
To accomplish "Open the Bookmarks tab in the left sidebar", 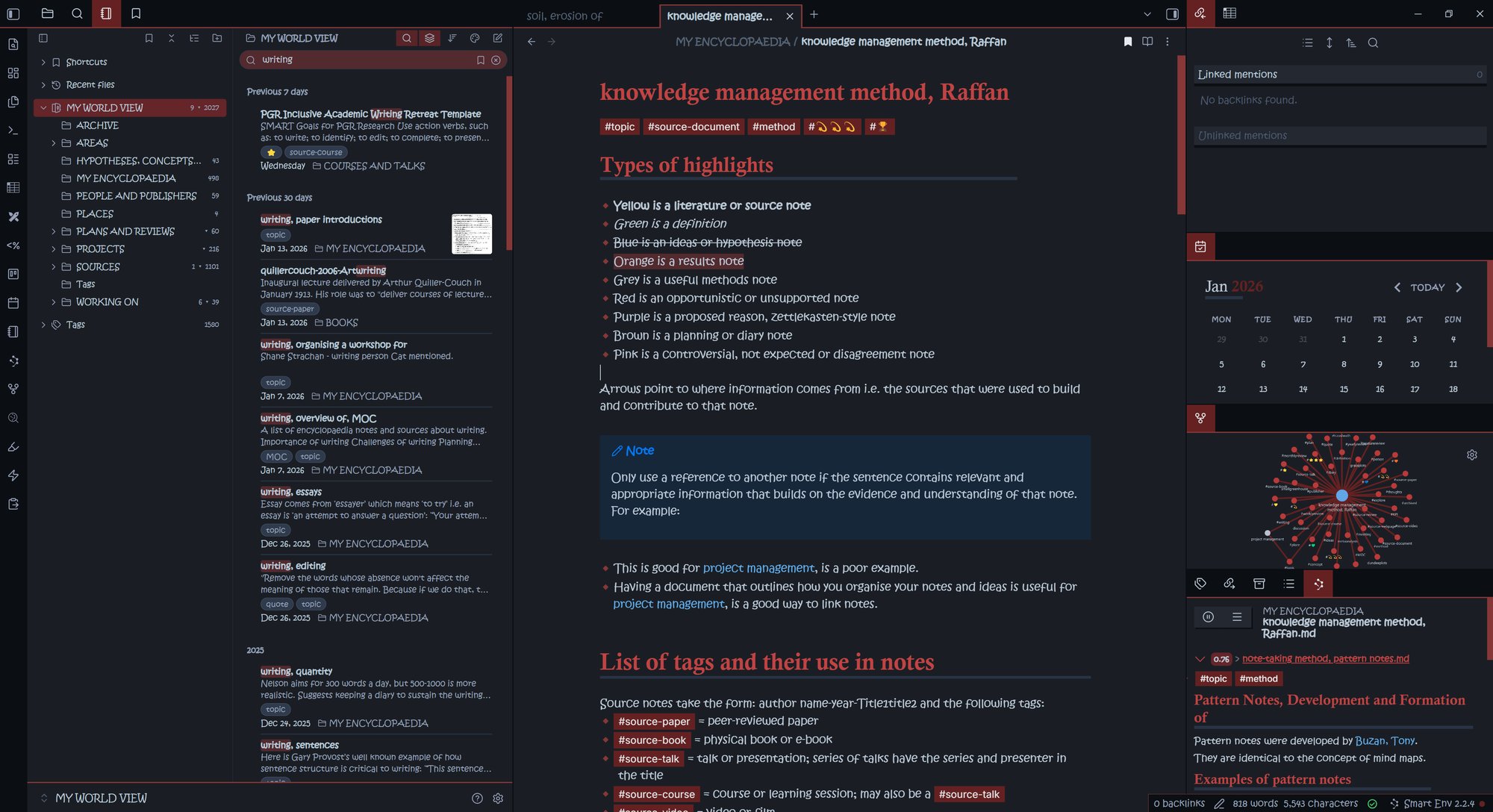I will (x=135, y=13).
